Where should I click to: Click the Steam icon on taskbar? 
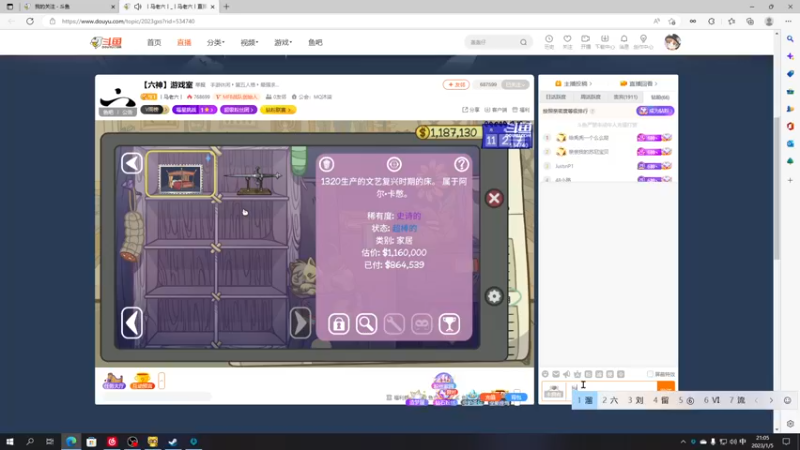(173, 441)
